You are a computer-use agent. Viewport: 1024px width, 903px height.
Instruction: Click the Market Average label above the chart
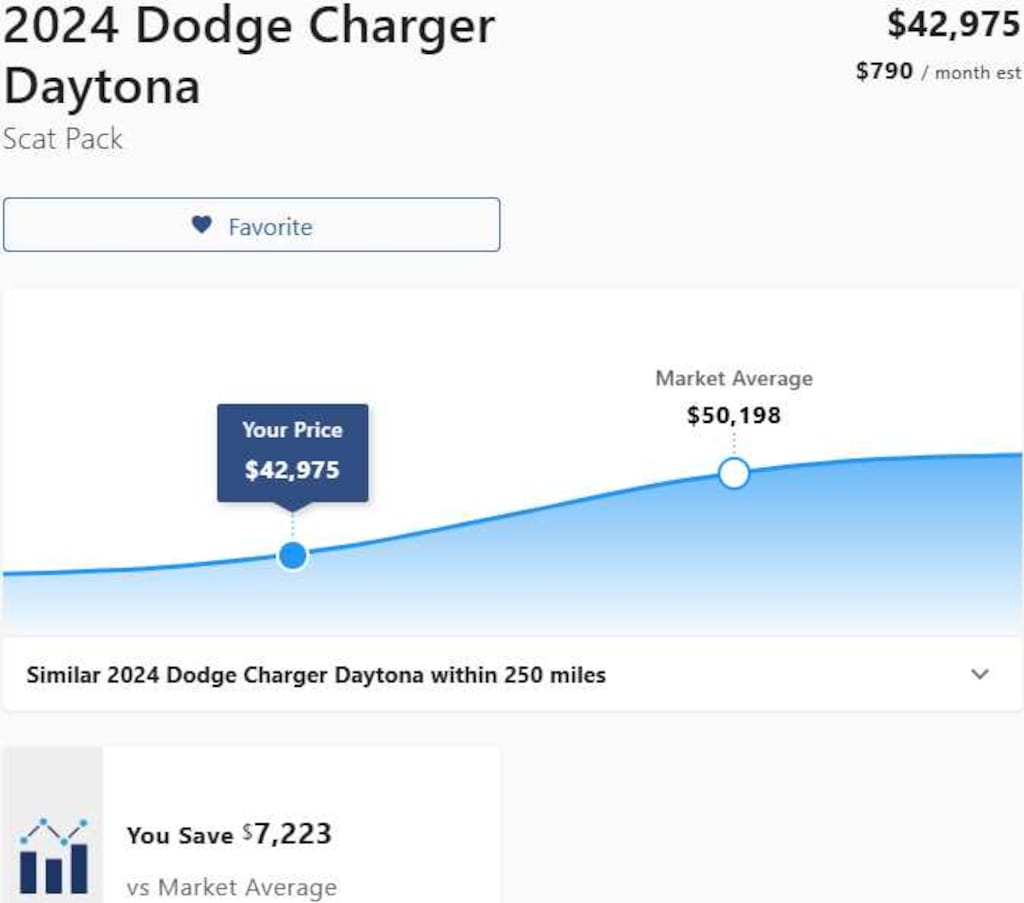(x=734, y=379)
